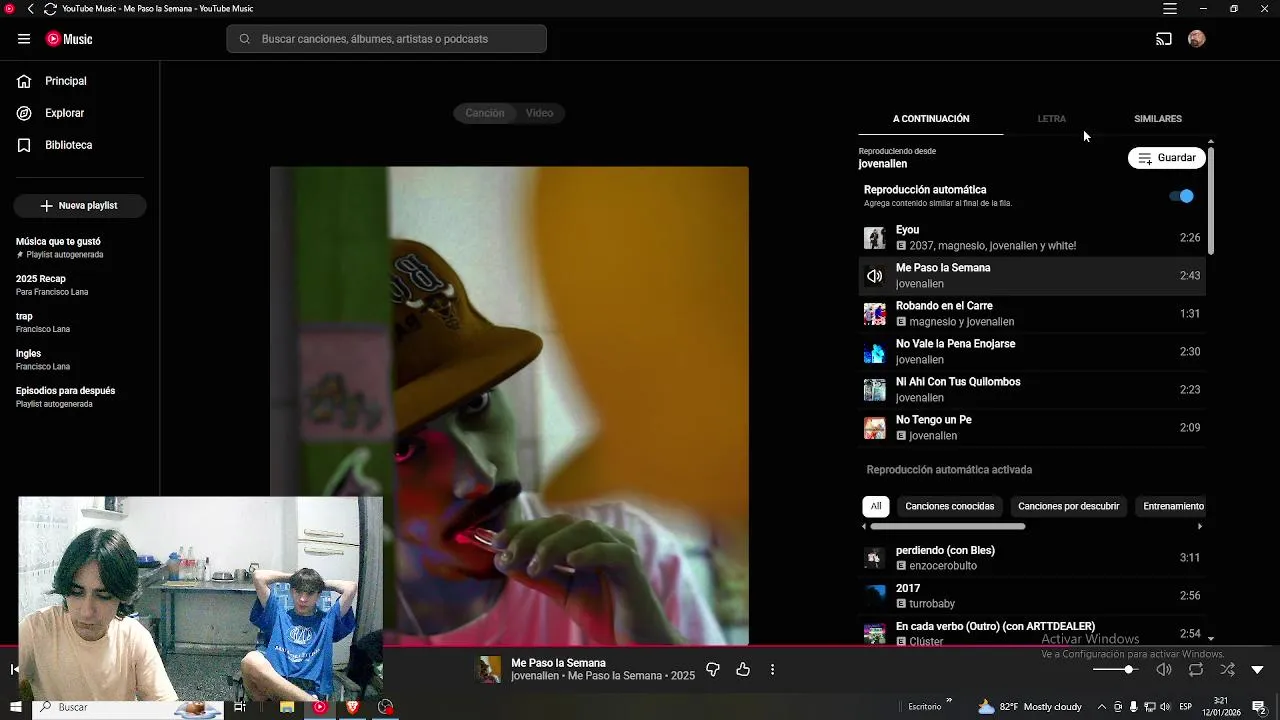Adjust the player volume slider

(x=1116, y=669)
